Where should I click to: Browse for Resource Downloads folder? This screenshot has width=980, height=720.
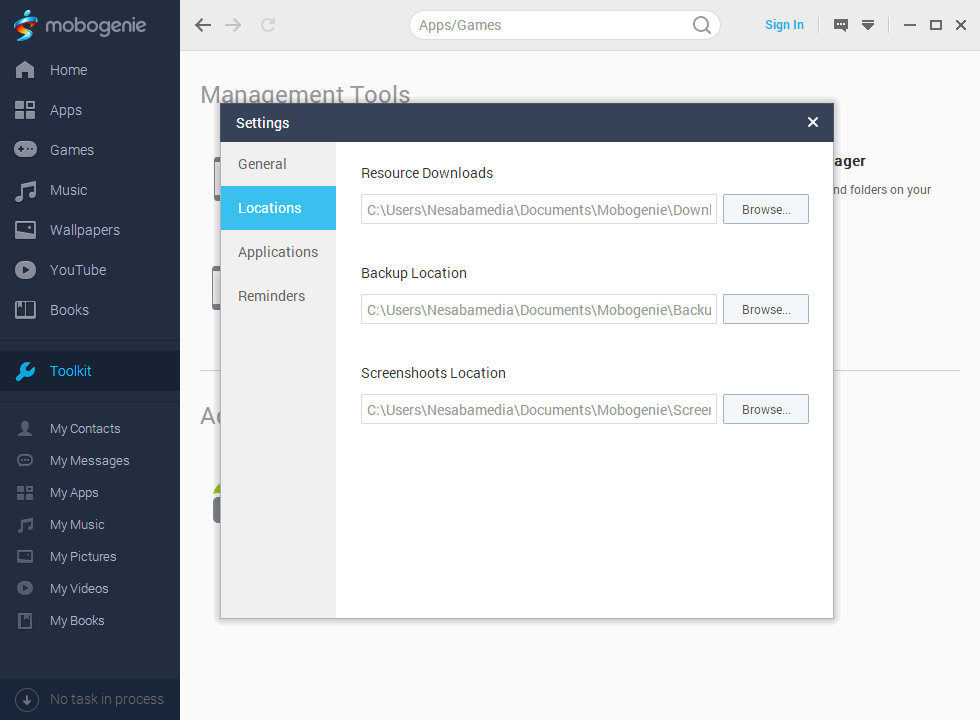click(765, 209)
